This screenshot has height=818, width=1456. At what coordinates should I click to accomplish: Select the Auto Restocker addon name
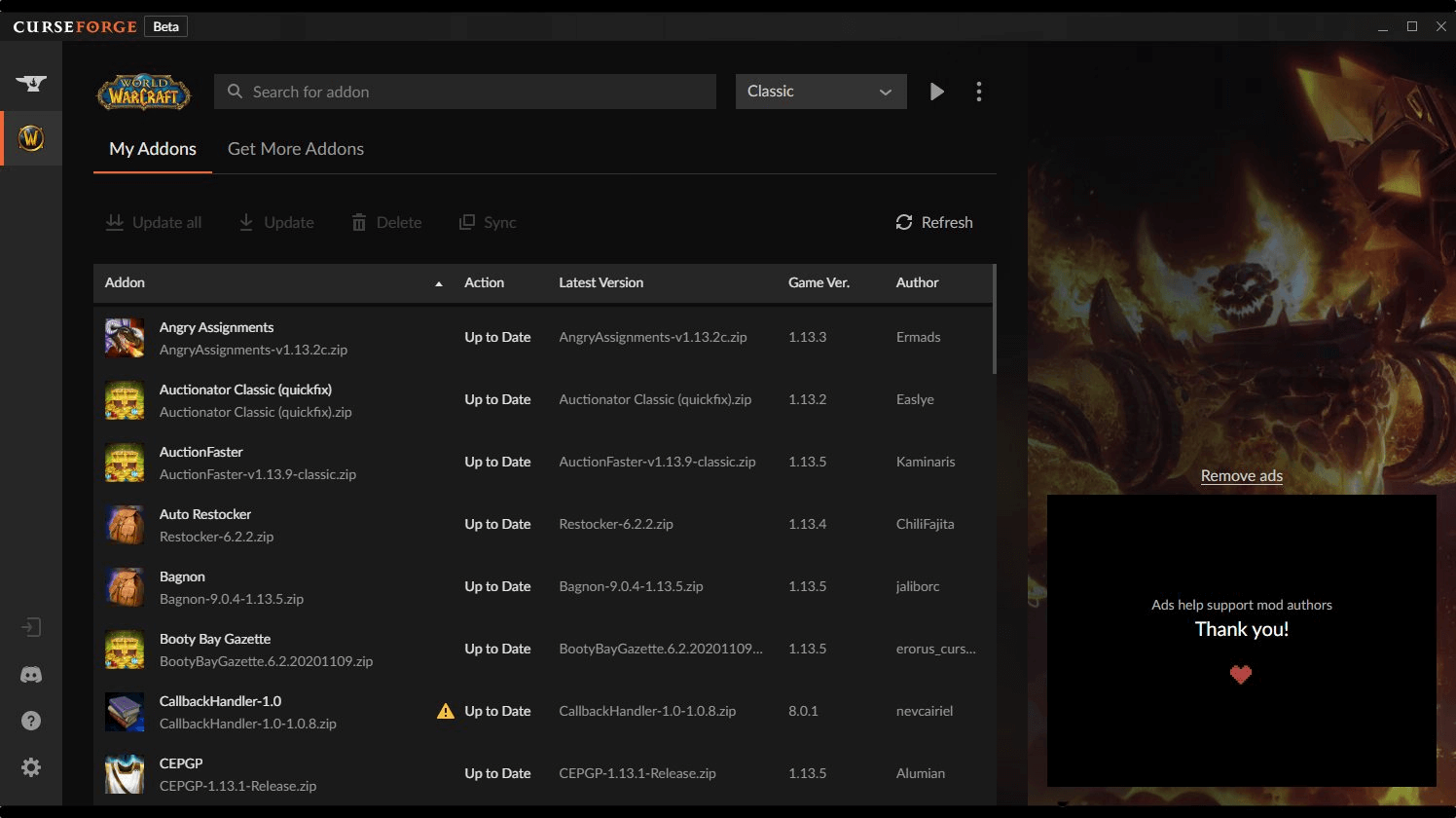[x=205, y=514]
